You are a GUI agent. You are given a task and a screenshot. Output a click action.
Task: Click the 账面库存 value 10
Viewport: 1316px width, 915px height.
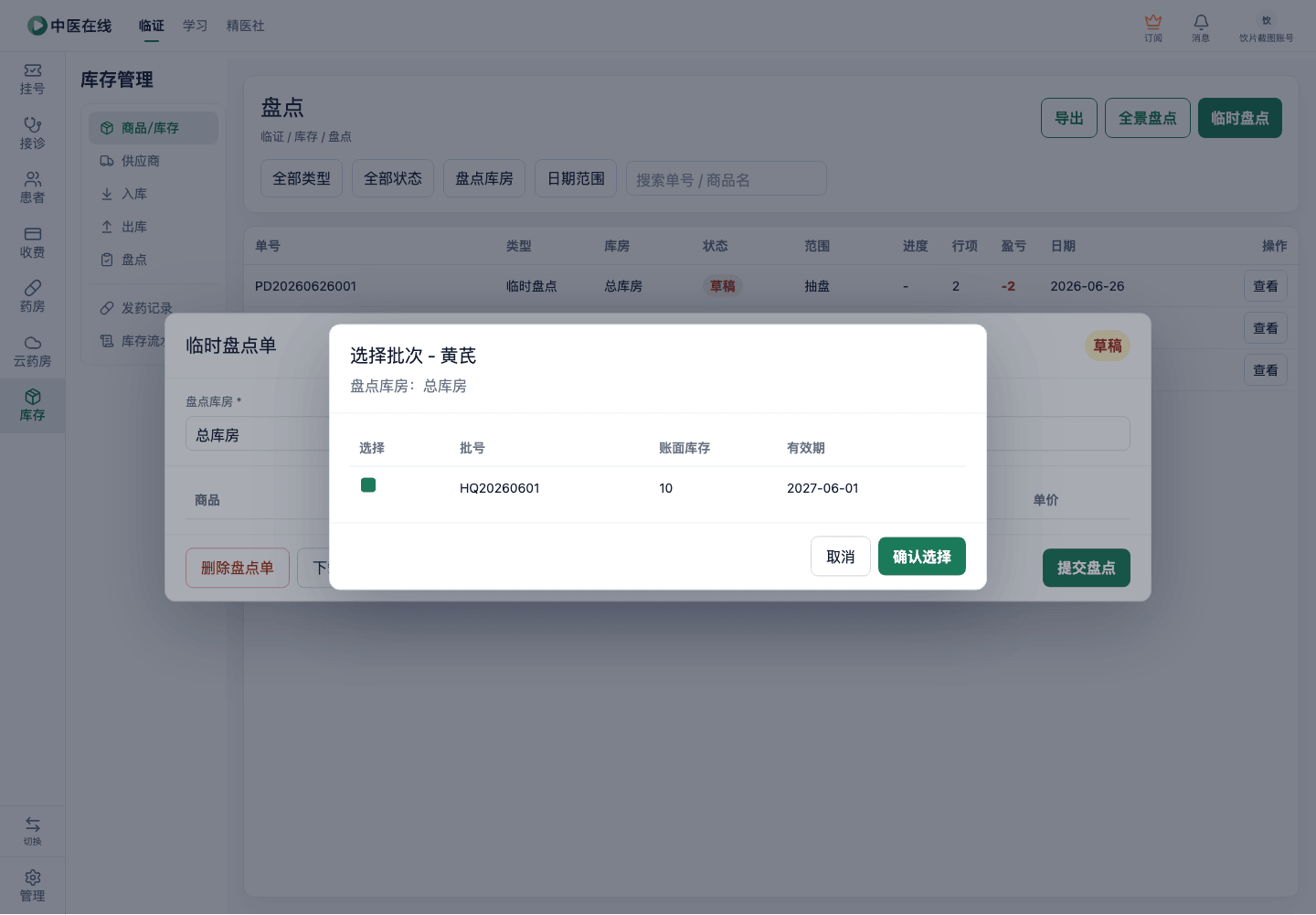coord(665,488)
